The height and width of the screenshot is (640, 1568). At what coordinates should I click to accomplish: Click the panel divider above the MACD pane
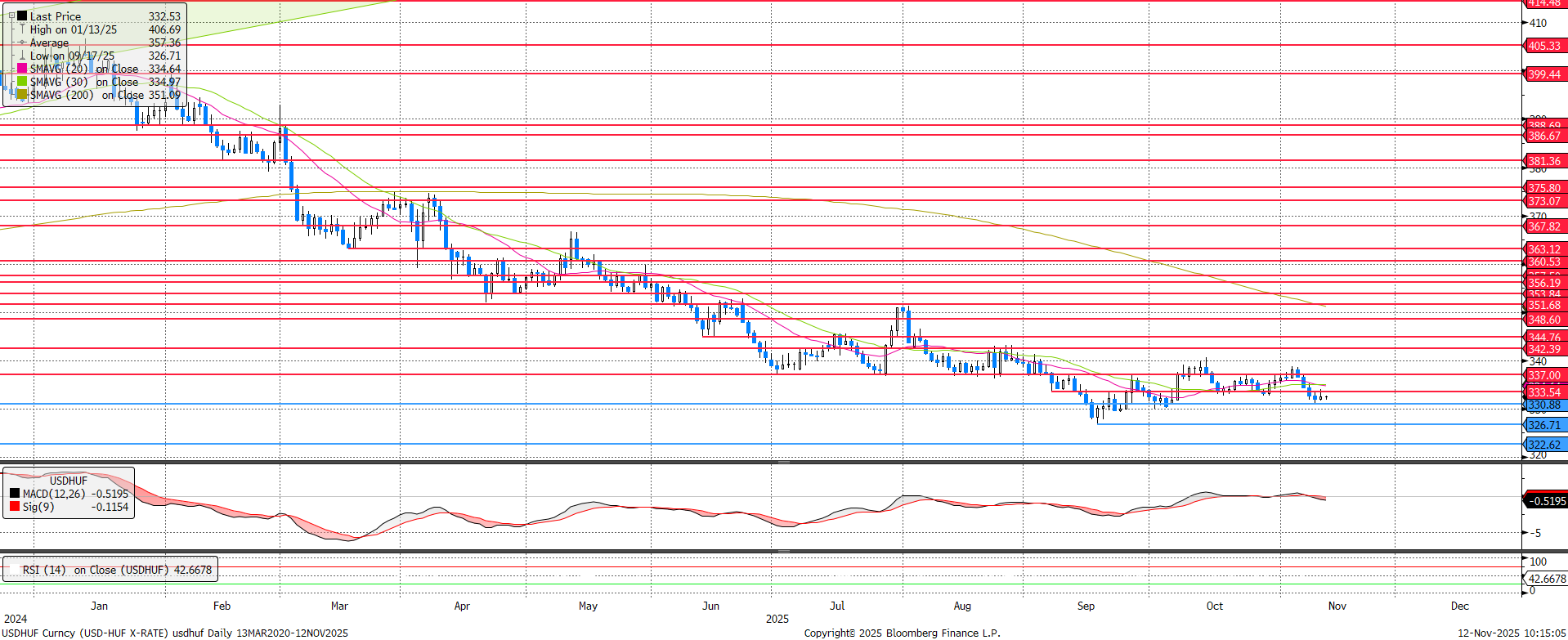click(783, 463)
